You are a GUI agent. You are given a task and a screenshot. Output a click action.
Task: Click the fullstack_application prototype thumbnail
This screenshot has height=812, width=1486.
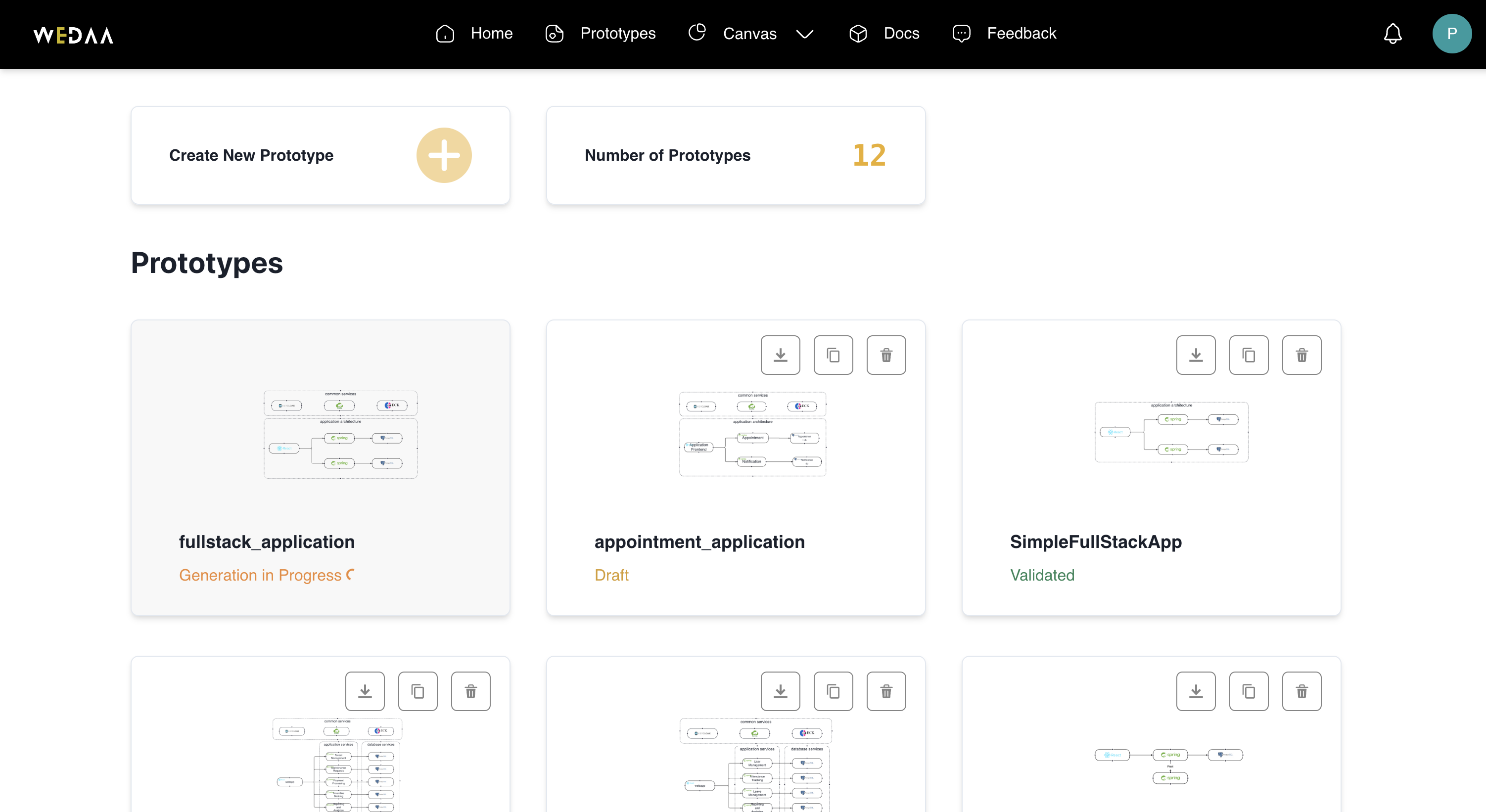339,436
